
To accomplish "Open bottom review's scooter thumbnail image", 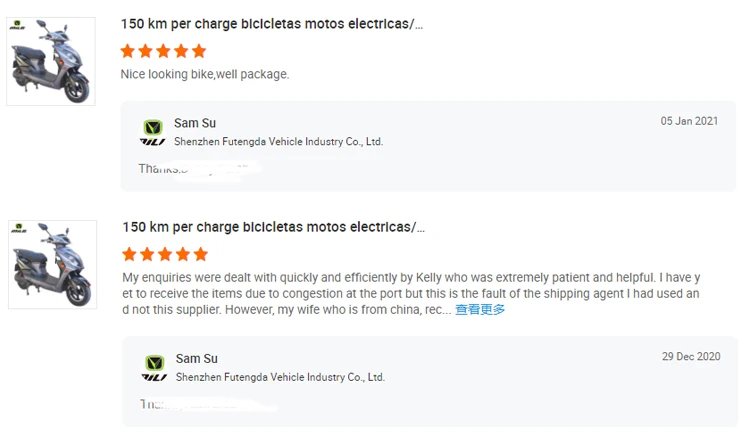I will (x=52, y=264).
